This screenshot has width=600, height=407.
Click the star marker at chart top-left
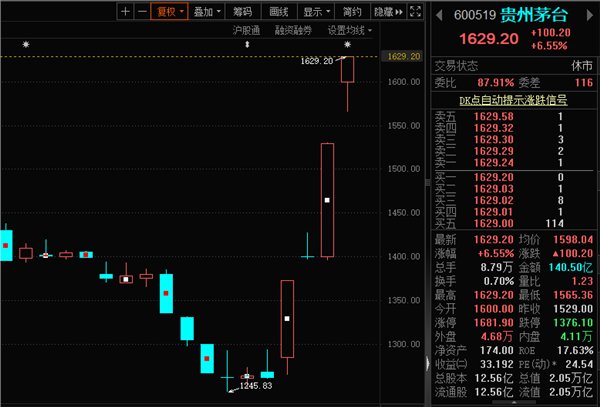26,46
